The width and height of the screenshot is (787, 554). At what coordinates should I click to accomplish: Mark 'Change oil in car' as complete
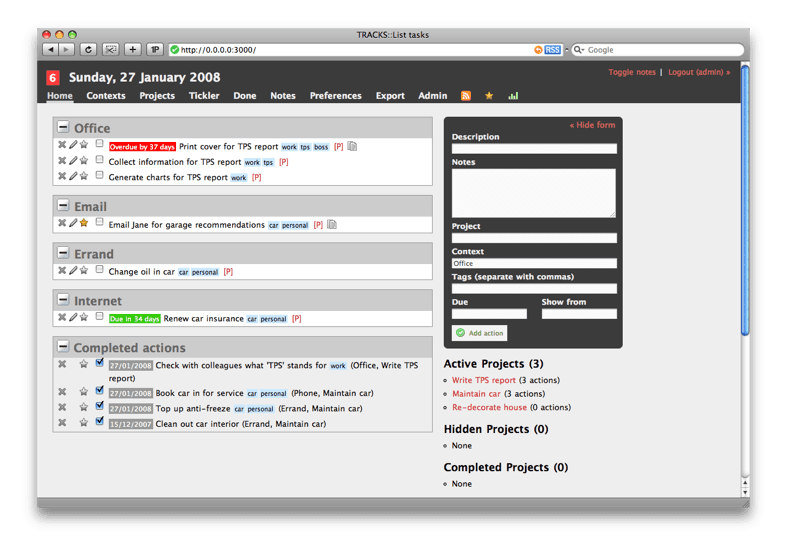click(100, 270)
